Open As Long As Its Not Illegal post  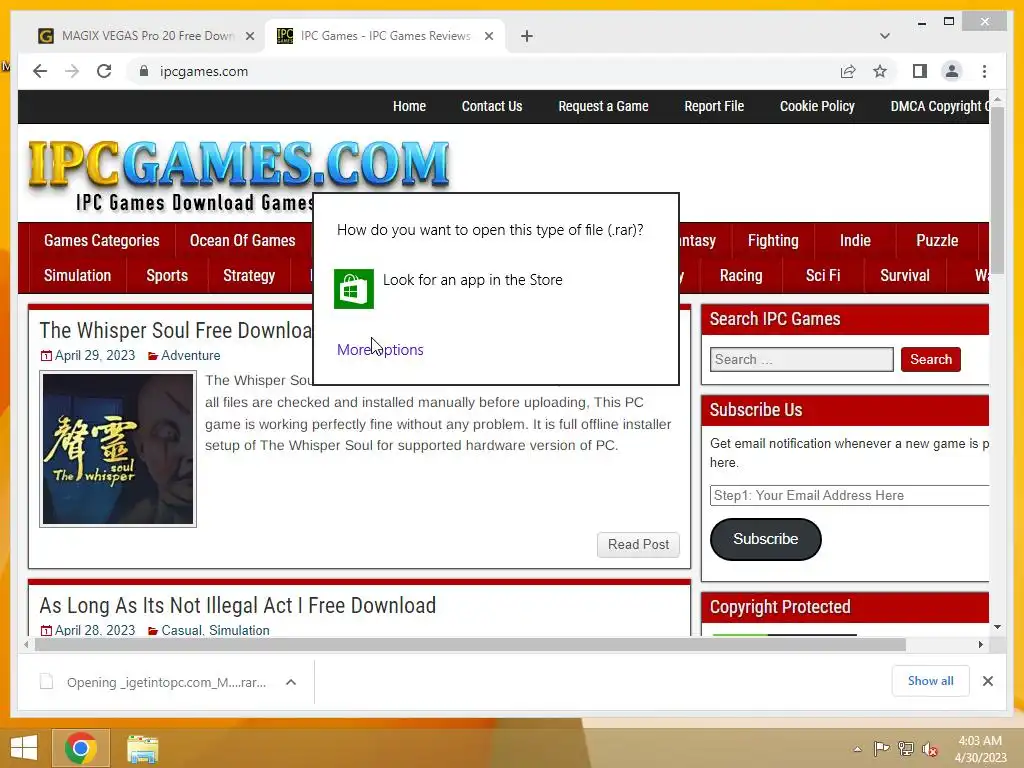[238, 605]
